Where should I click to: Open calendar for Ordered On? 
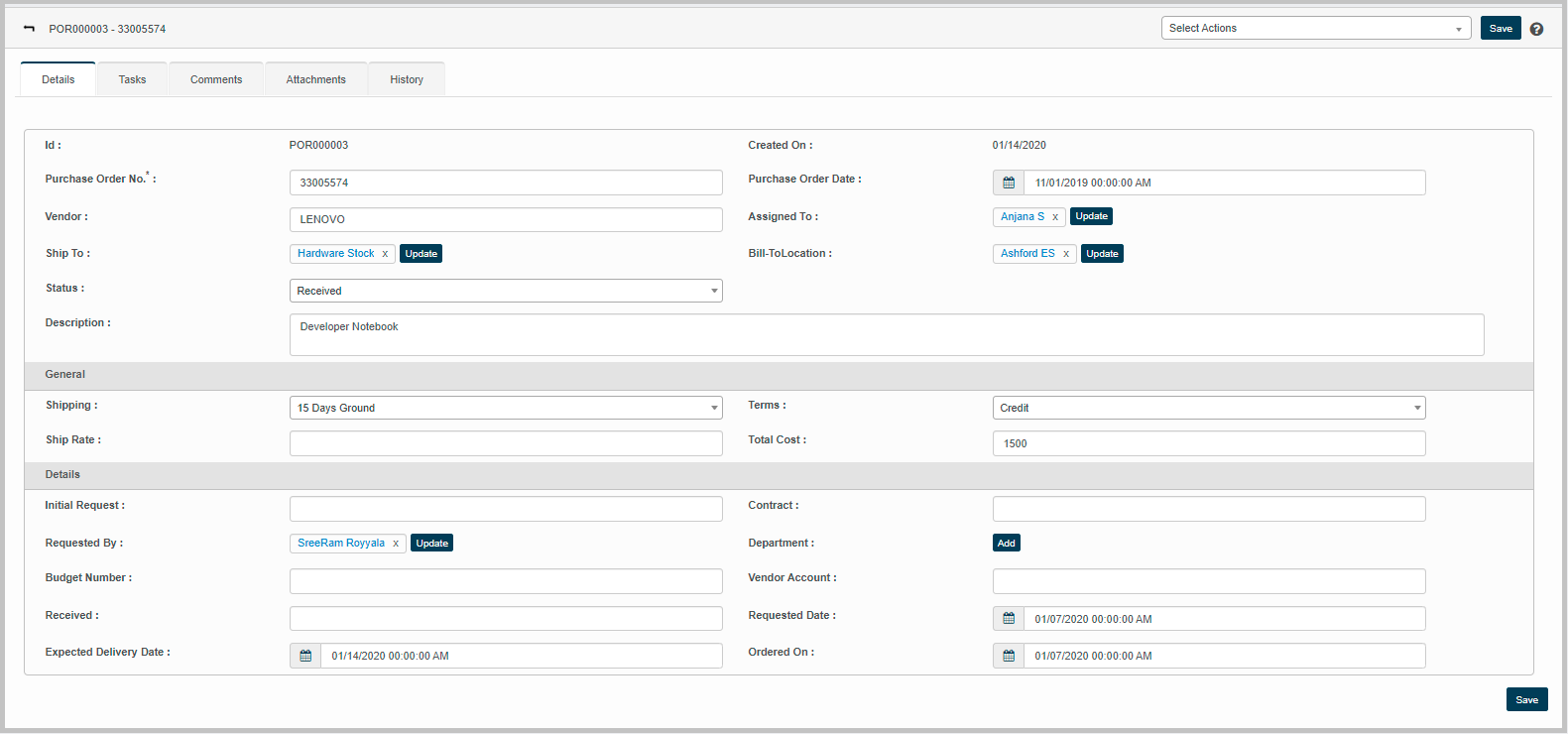click(1009, 656)
